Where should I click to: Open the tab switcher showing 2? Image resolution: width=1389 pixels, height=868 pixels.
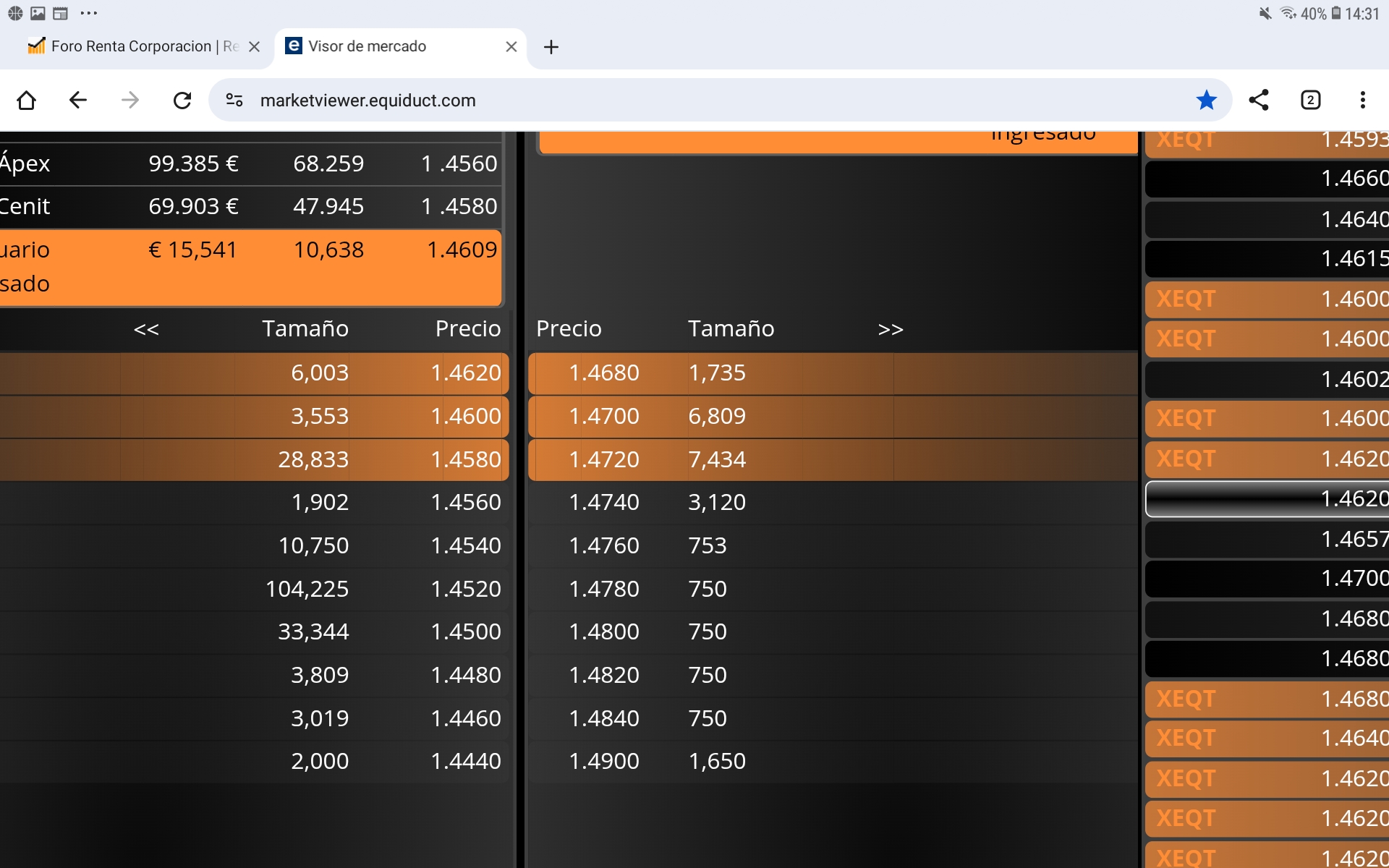pos(1310,100)
